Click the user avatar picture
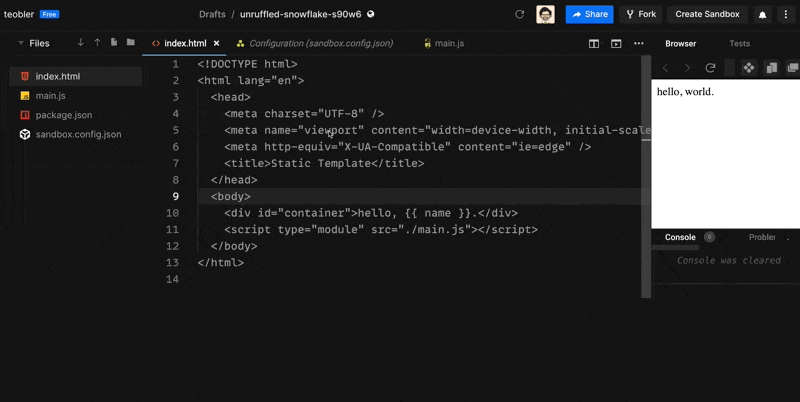The width and height of the screenshot is (800, 402). tap(545, 14)
